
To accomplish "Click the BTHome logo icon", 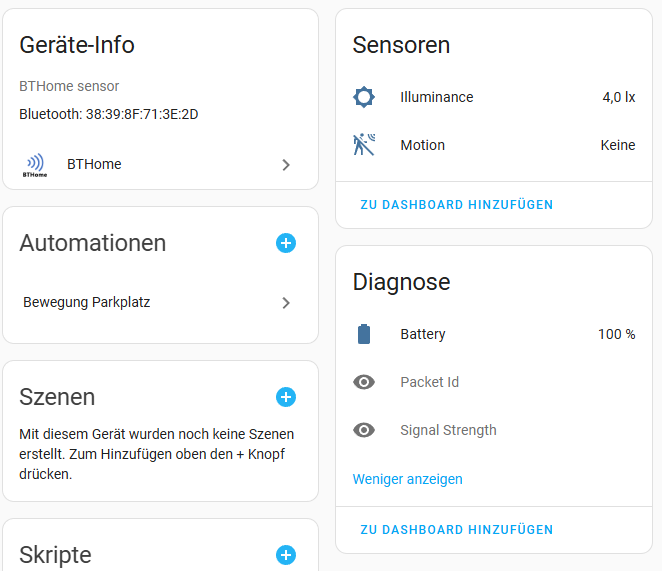I will pos(35,165).
